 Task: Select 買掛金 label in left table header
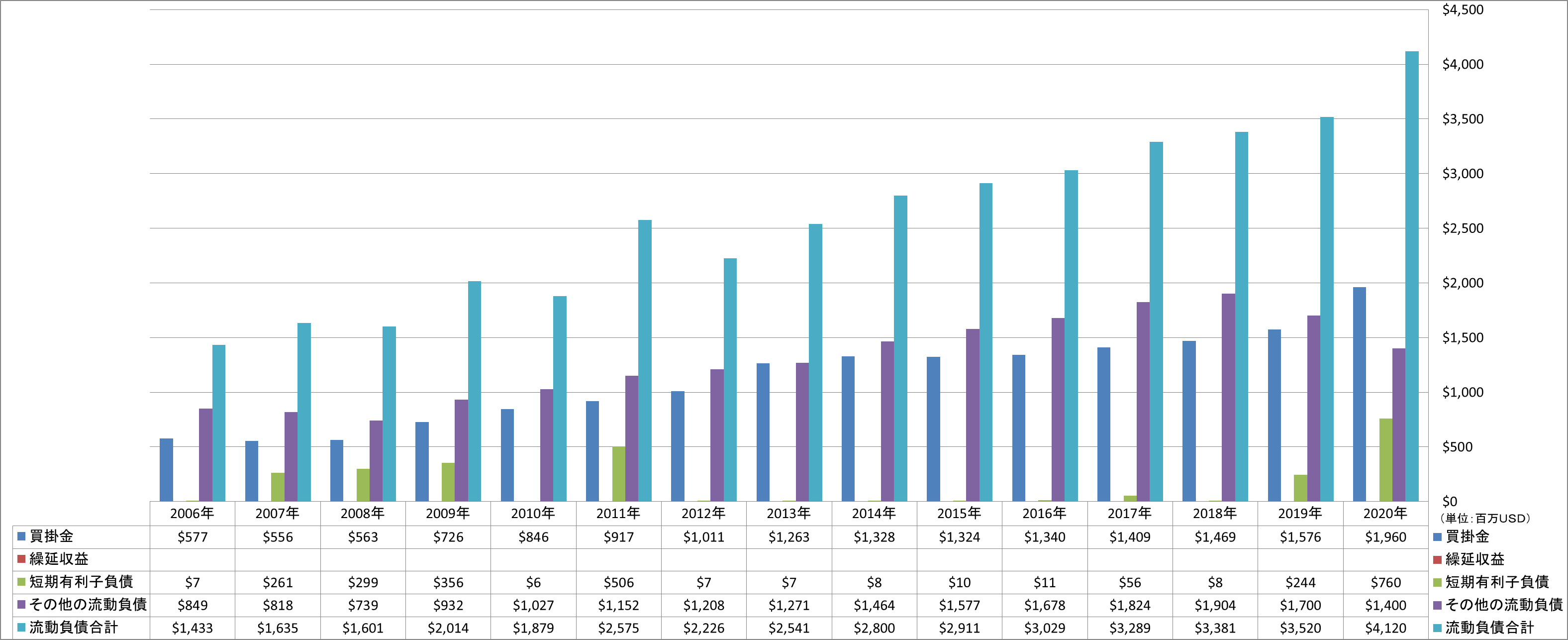click(51, 536)
